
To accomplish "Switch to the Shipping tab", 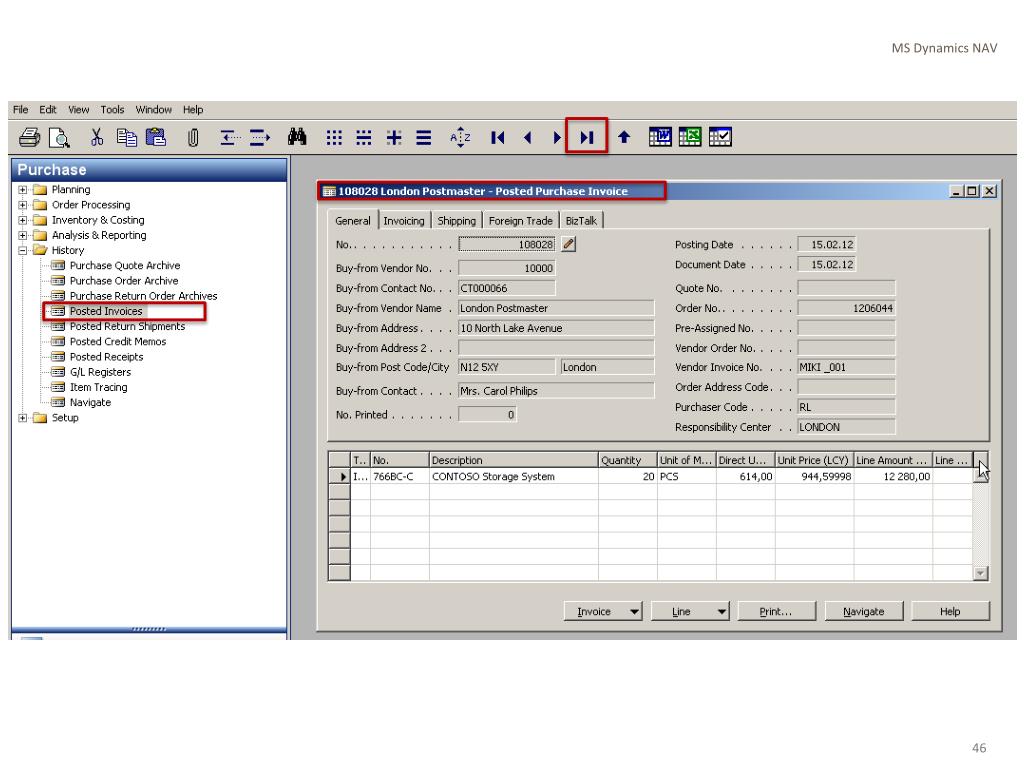I will pyautogui.click(x=456, y=221).
